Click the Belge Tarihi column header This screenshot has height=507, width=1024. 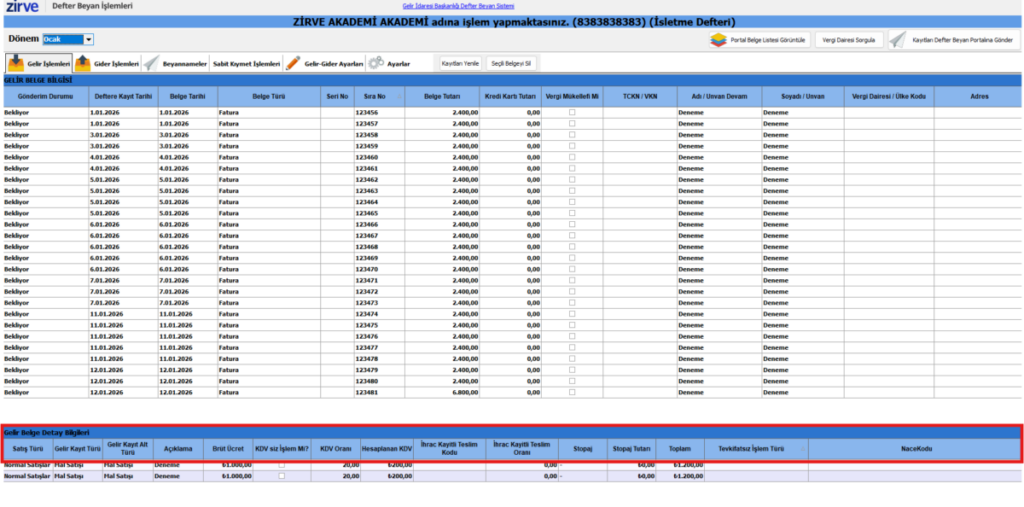tap(188, 96)
